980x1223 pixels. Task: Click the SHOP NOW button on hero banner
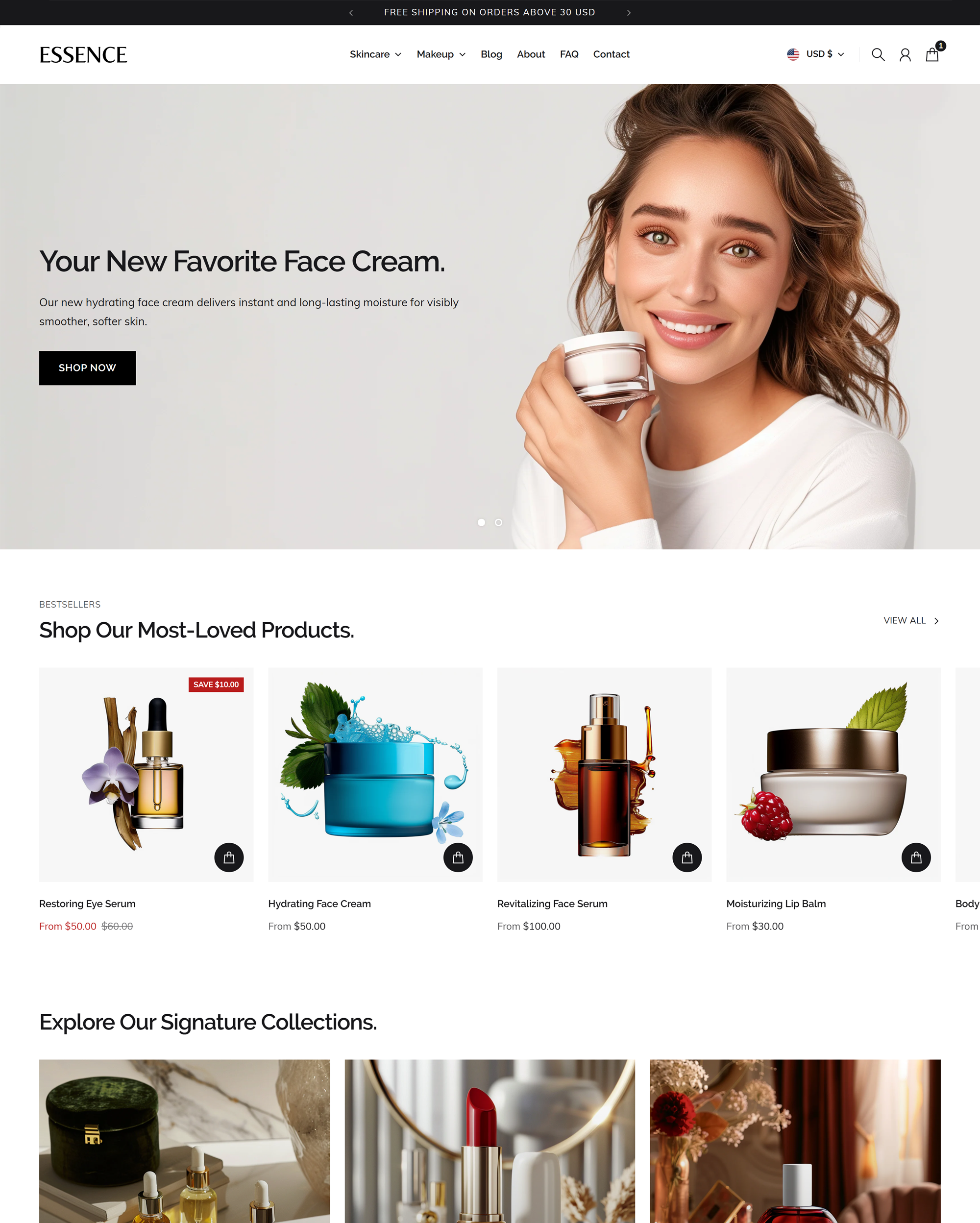pyautogui.click(x=87, y=367)
